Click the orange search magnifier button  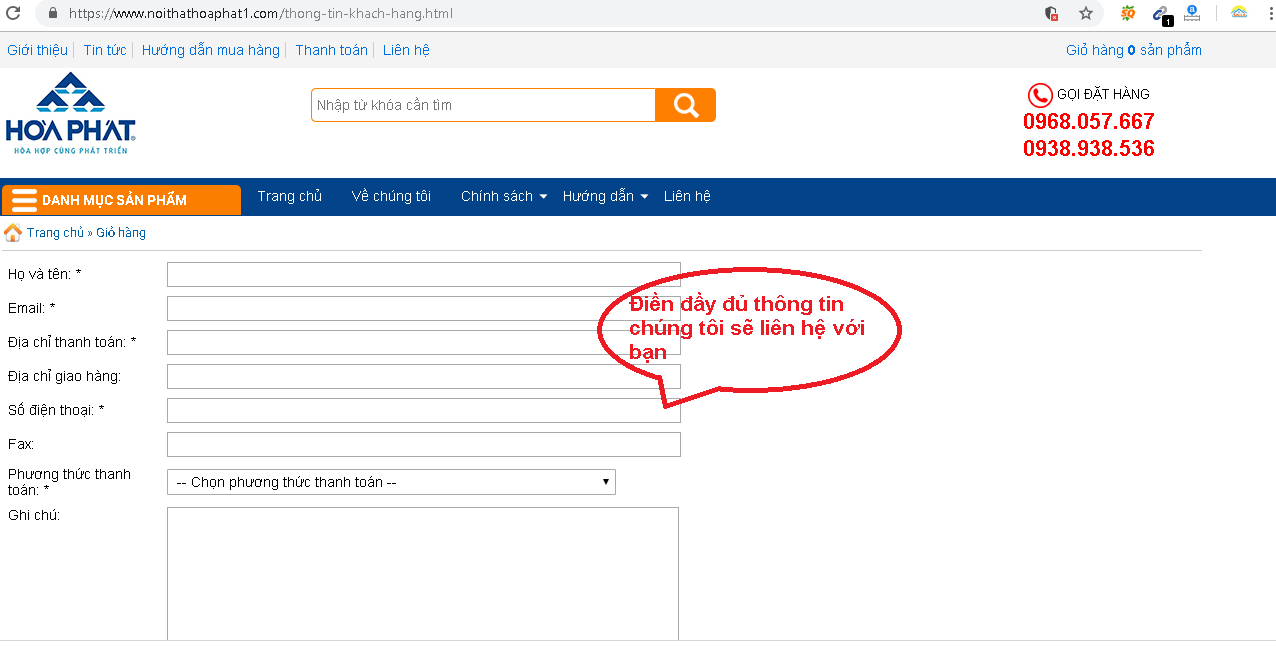click(685, 105)
